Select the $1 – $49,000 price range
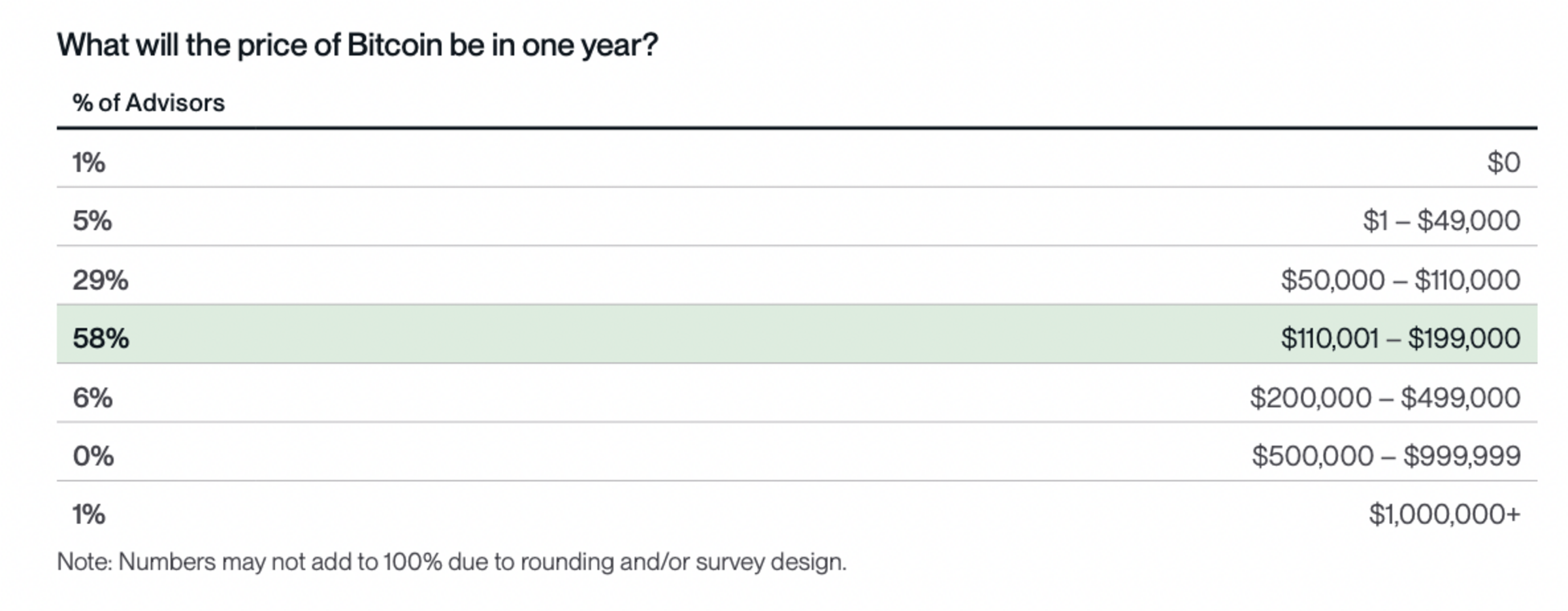The image size is (1568, 611). (x=1441, y=221)
